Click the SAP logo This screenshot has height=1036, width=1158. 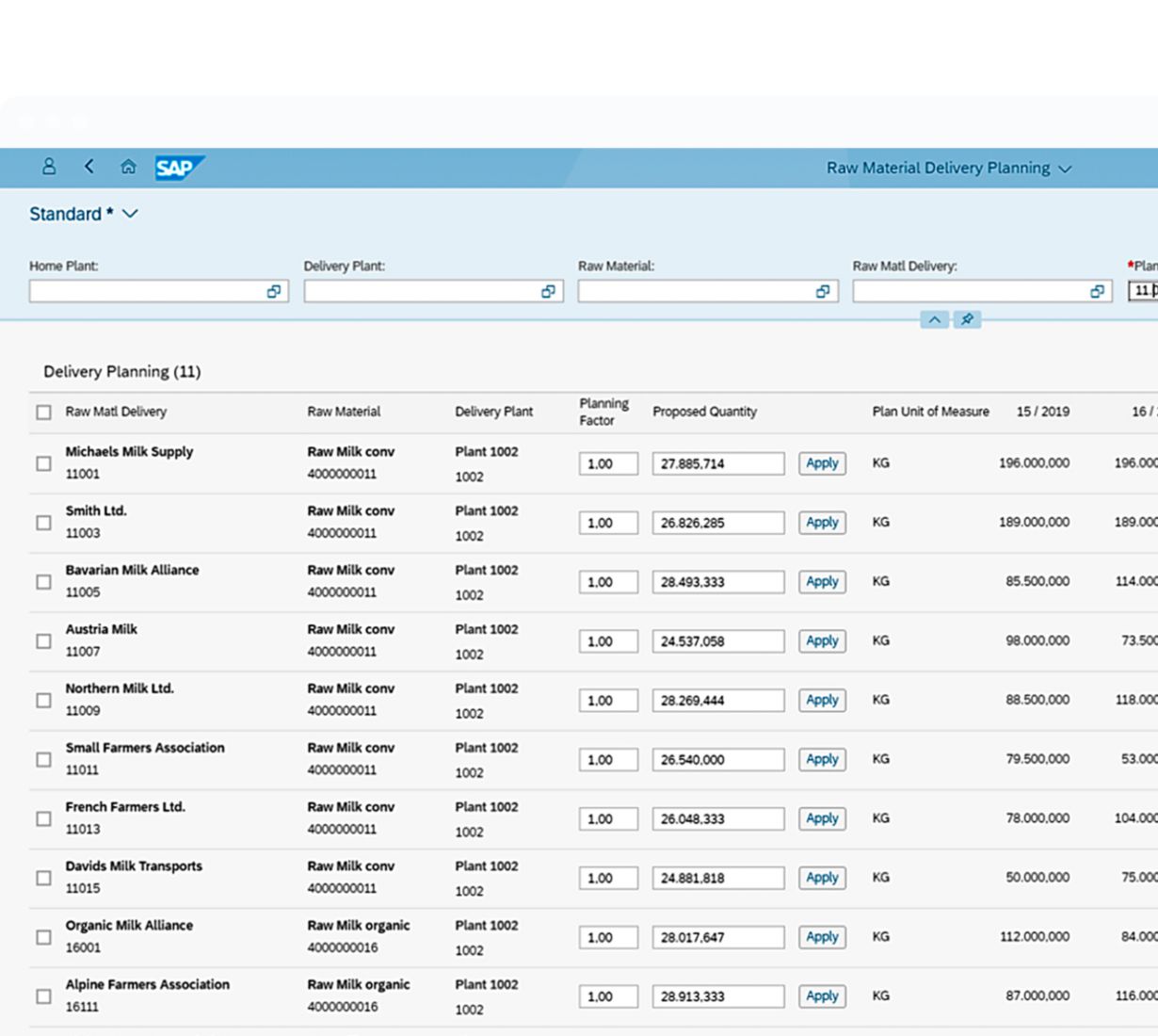point(177,168)
